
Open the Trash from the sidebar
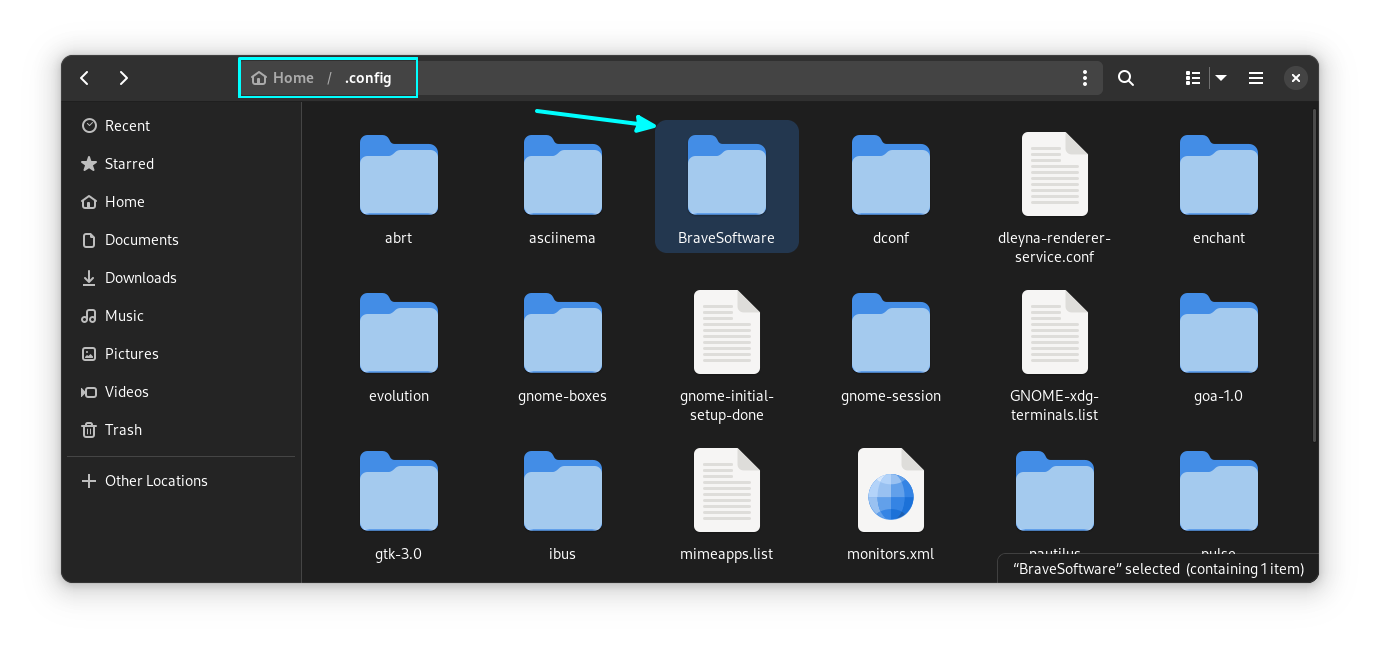(124, 429)
